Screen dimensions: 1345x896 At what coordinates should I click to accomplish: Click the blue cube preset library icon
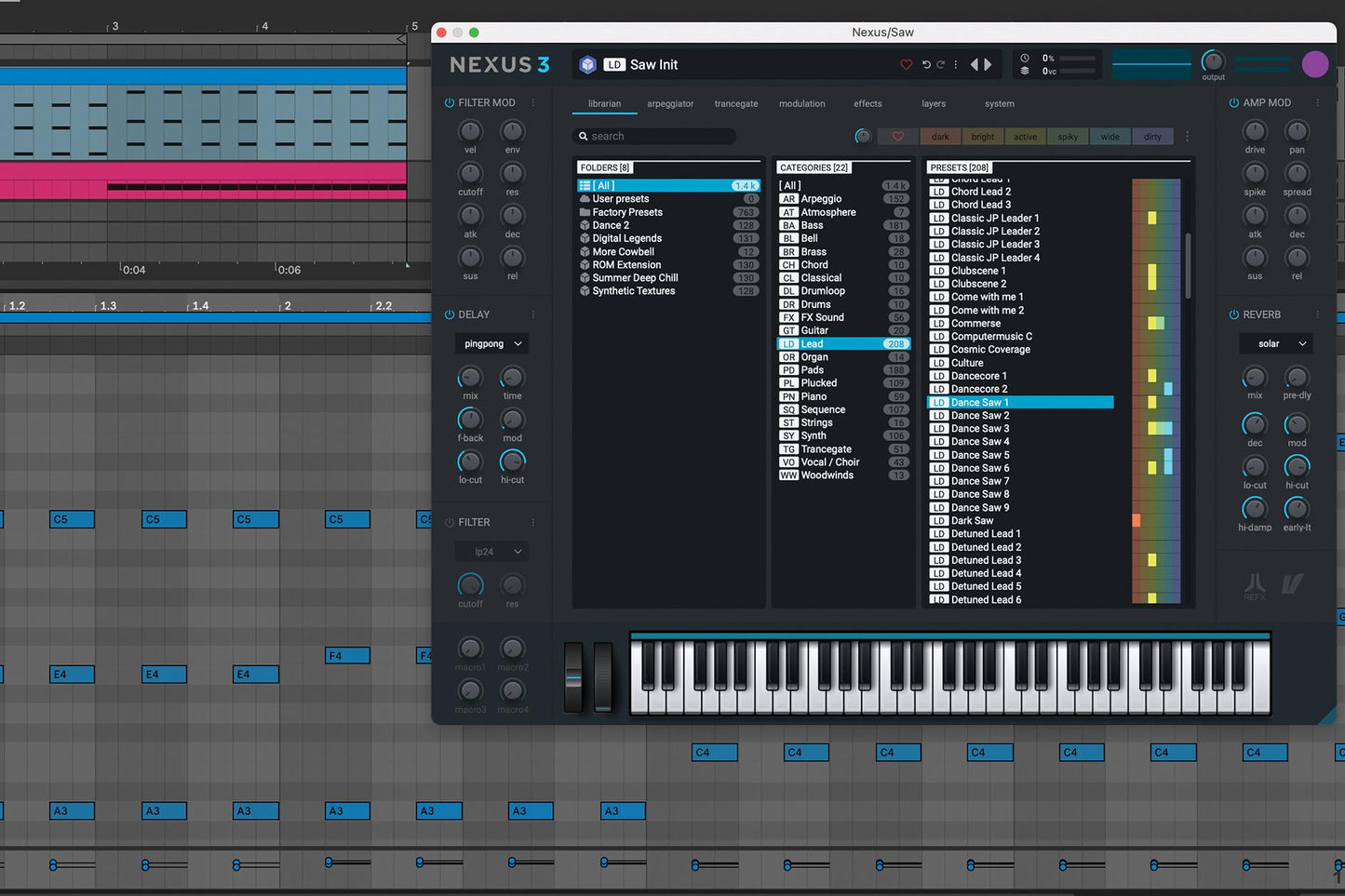point(587,64)
